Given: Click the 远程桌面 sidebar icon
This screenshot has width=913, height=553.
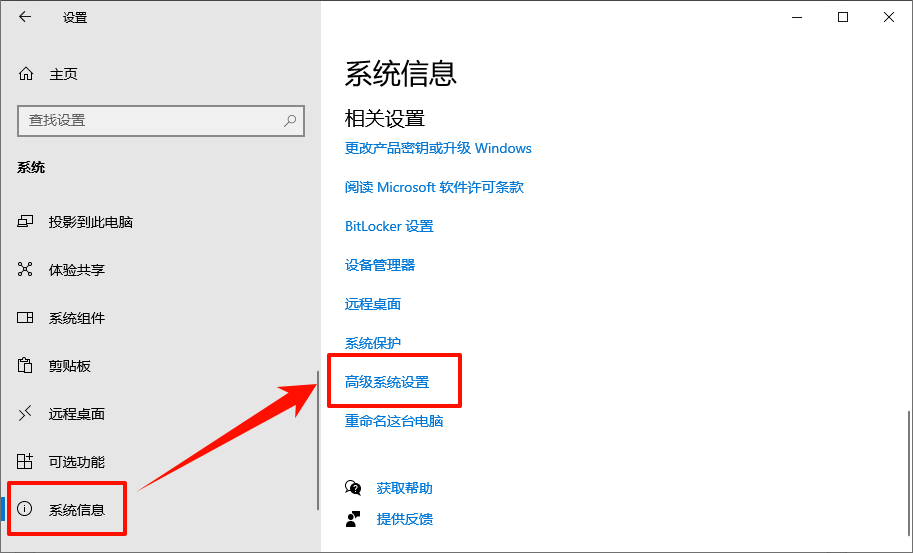Looking at the screenshot, I should pos(25,413).
